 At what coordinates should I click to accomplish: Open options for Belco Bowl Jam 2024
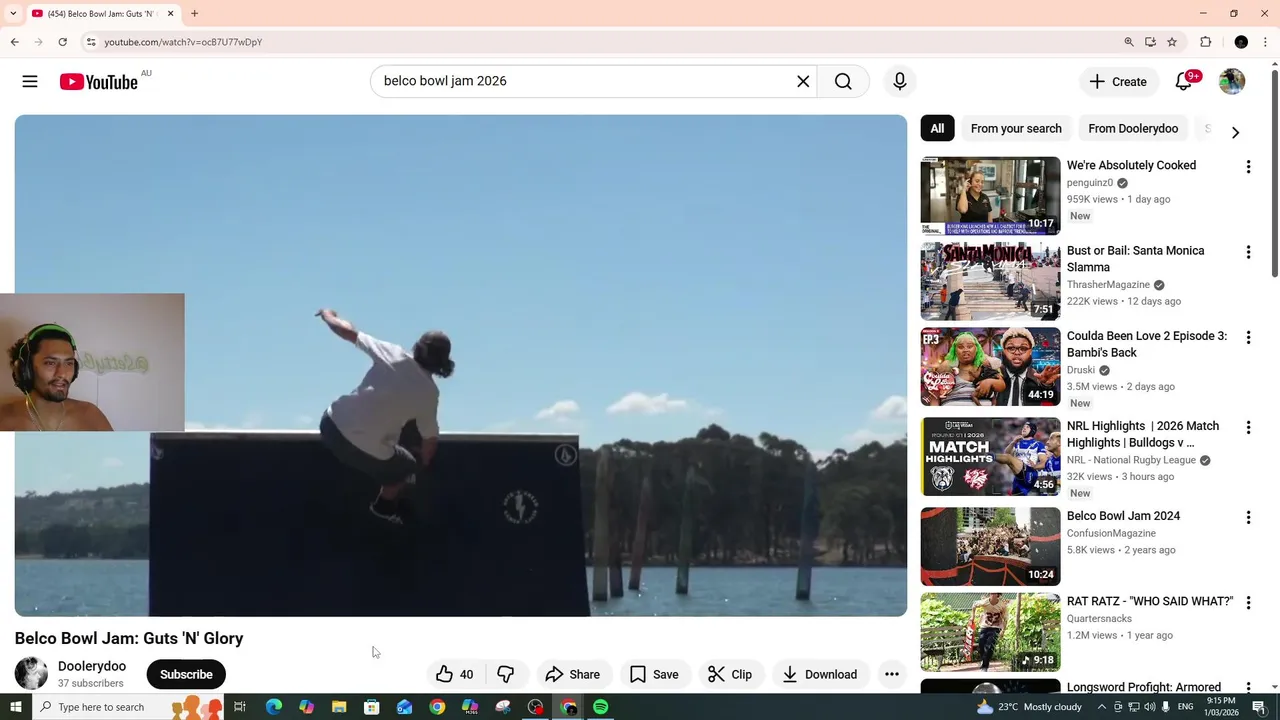[x=1248, y=518]
